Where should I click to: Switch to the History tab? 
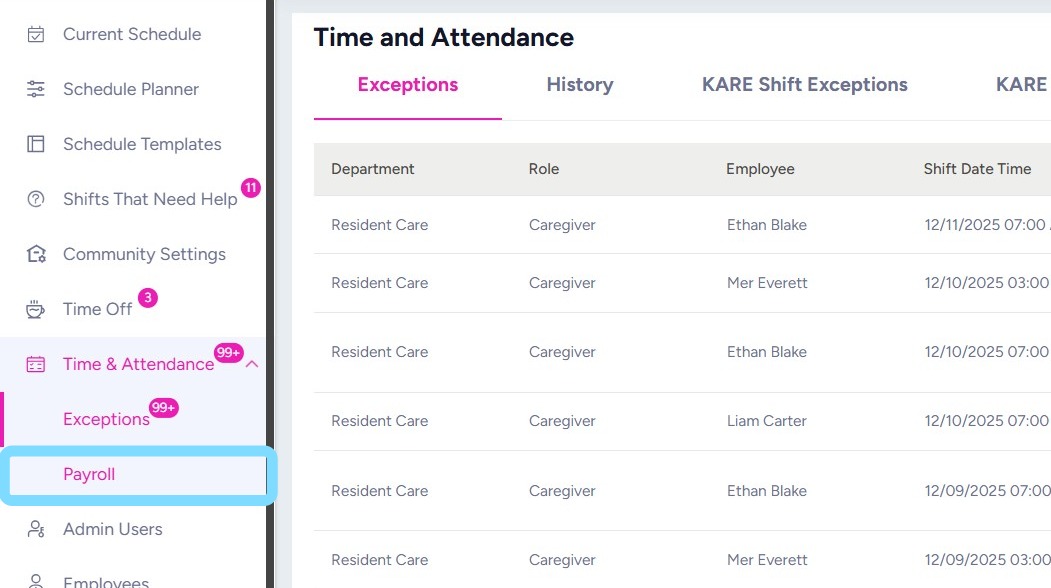click(x=579, y=85)
